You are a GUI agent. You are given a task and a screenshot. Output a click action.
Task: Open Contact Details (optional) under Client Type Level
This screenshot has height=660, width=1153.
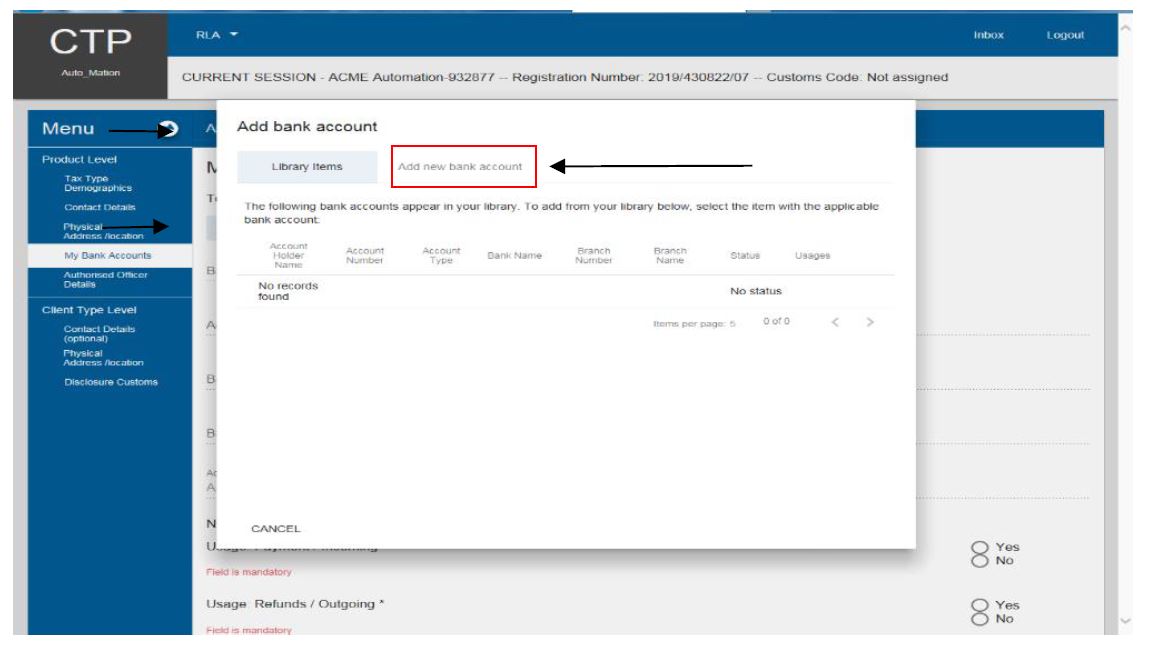[x=99, y=334]
